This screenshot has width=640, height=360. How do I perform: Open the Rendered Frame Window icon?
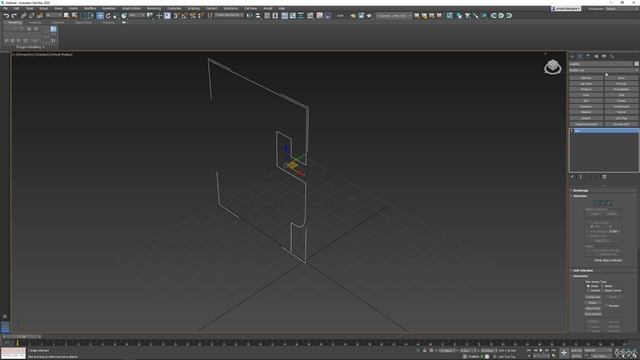click(x=361, y=16)
